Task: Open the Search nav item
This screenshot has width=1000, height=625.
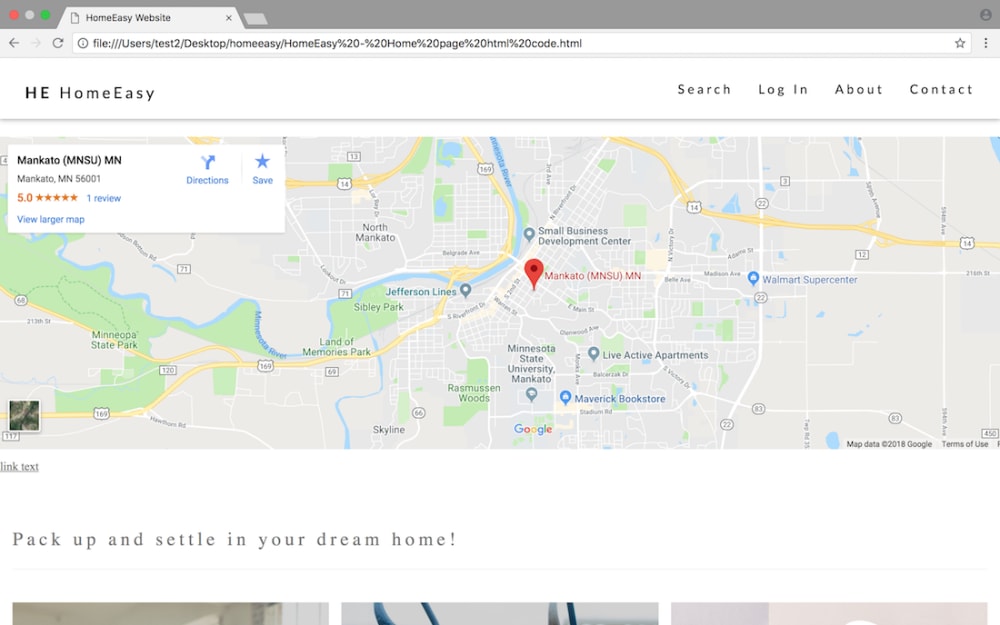Action: 704,90
